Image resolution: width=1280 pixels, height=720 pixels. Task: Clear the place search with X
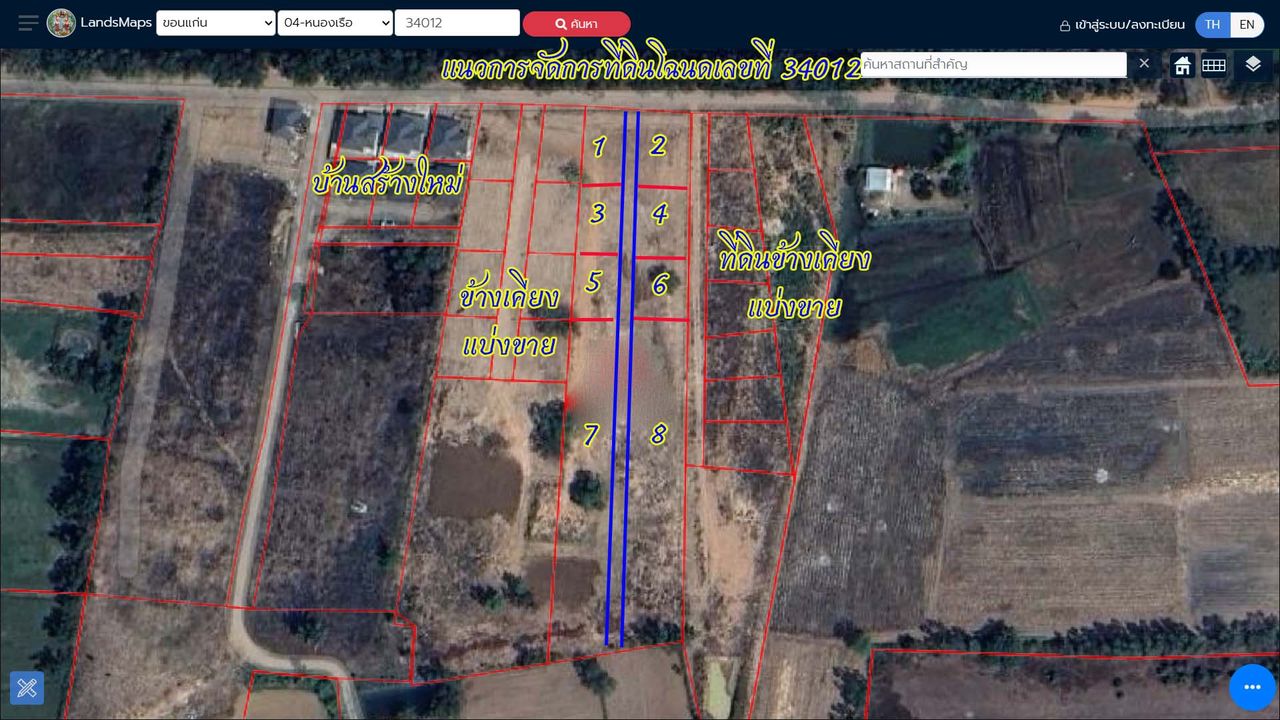[x=1145, y=64]
